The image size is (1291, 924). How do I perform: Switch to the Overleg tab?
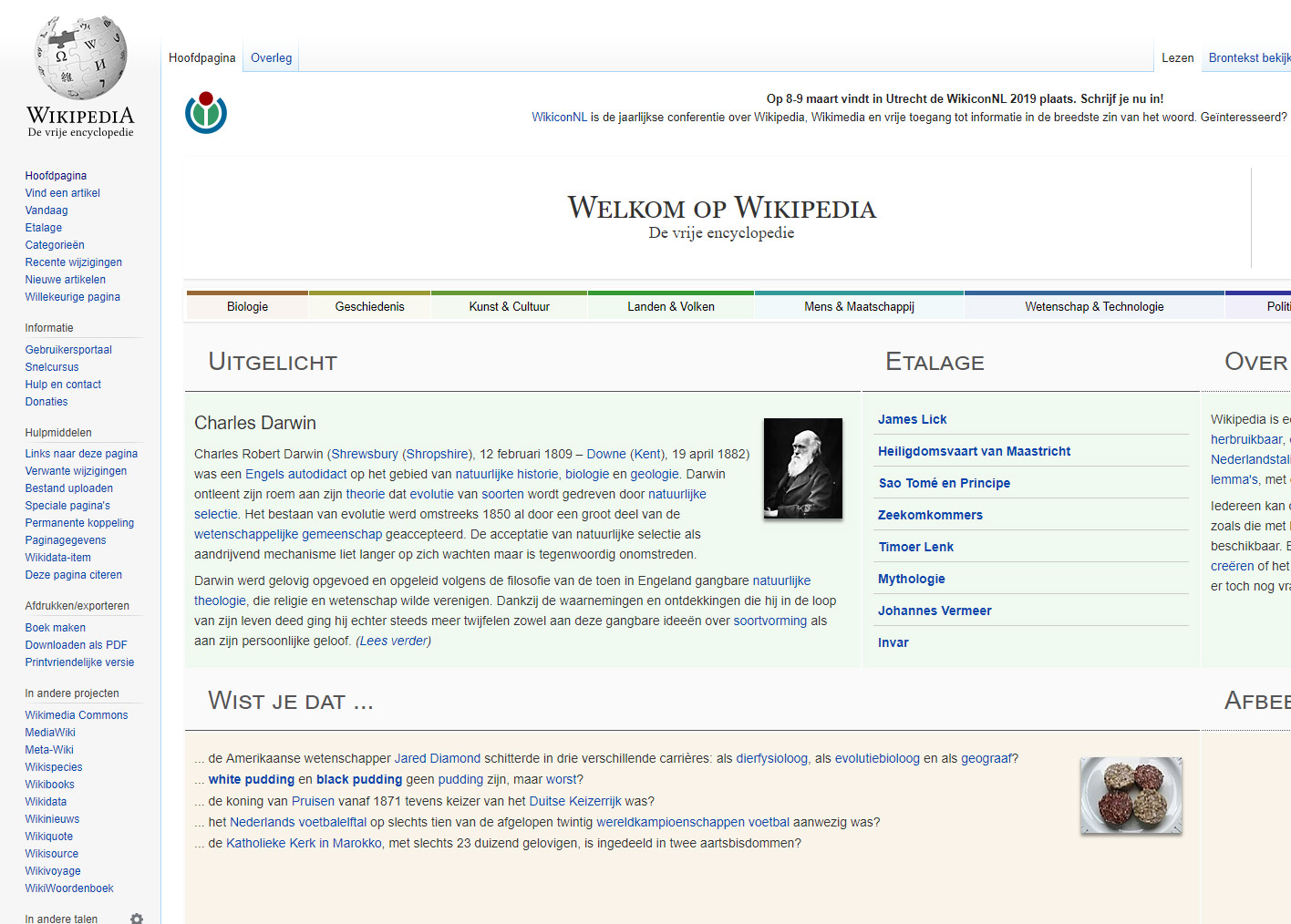(272, 58)
